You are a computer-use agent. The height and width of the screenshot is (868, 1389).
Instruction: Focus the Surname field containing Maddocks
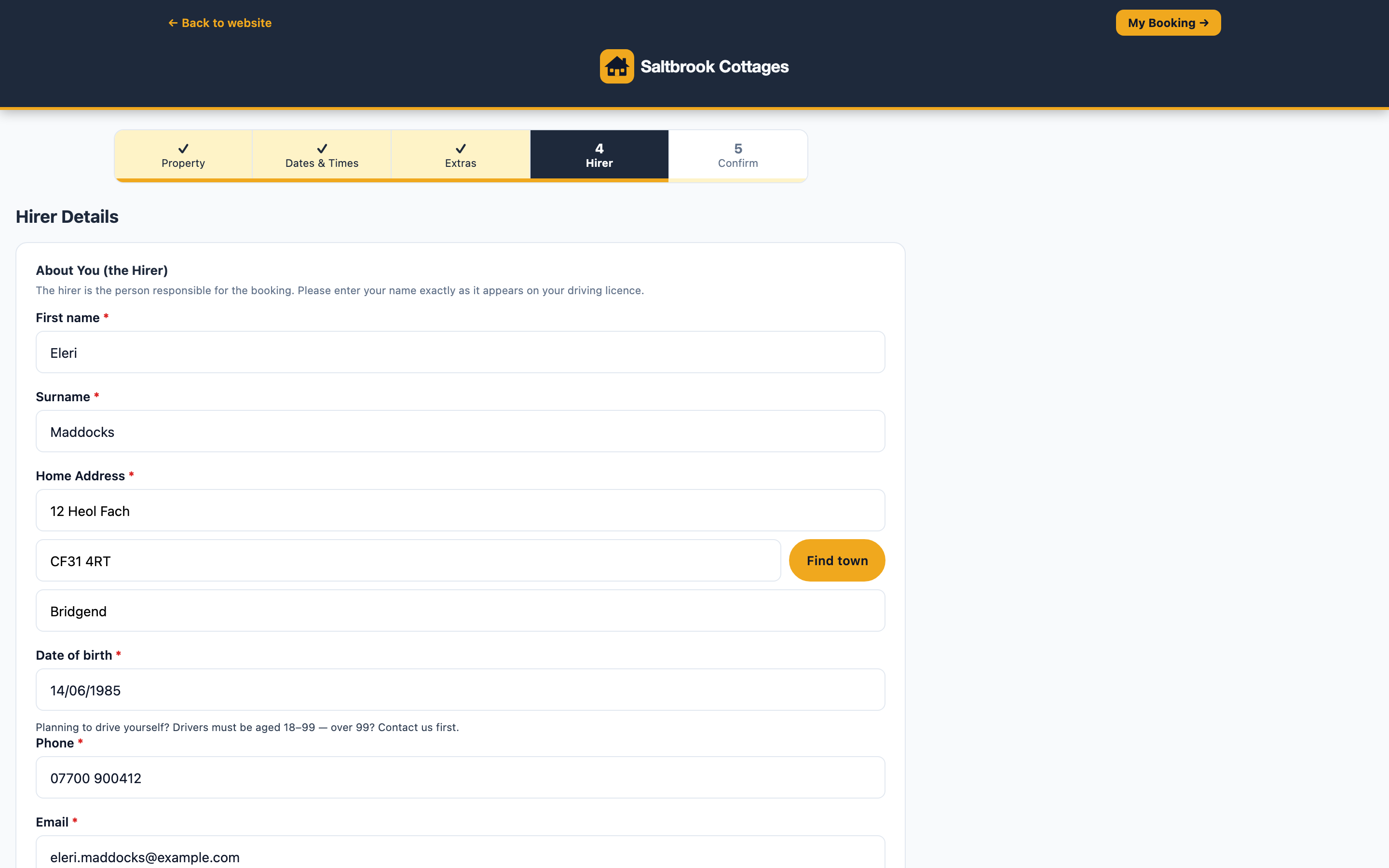(x=460, y=431)
